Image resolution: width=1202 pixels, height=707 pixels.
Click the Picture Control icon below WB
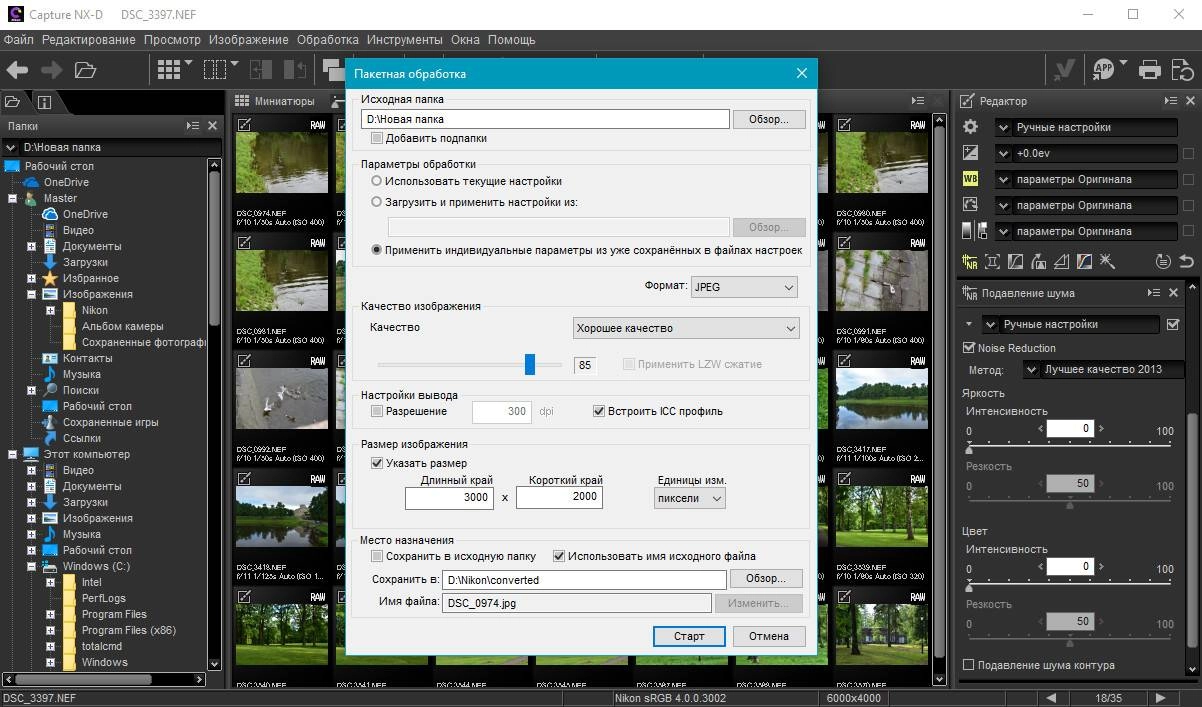point(970,205)
